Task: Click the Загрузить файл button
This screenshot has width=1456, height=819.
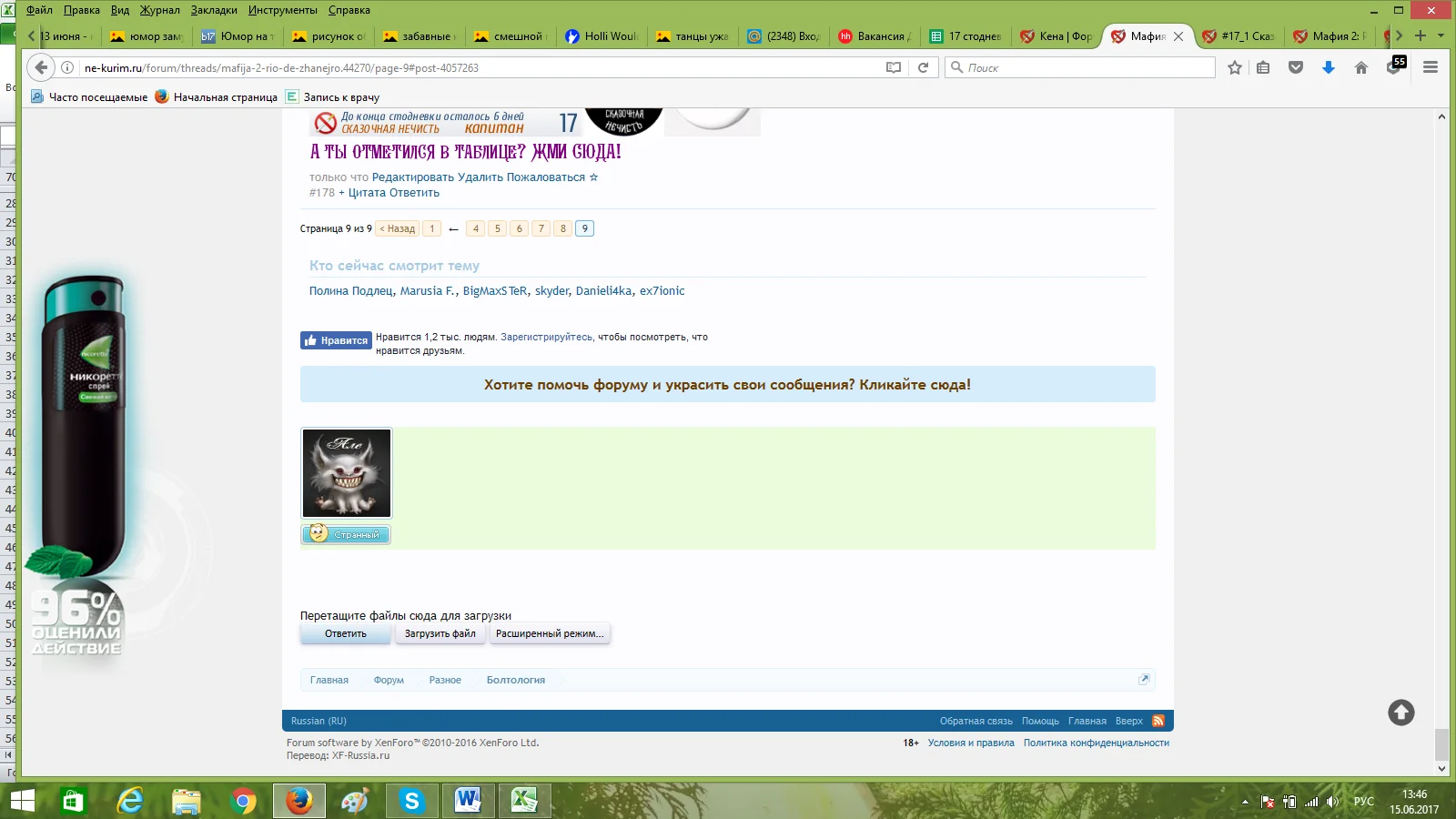Action: 440,633
